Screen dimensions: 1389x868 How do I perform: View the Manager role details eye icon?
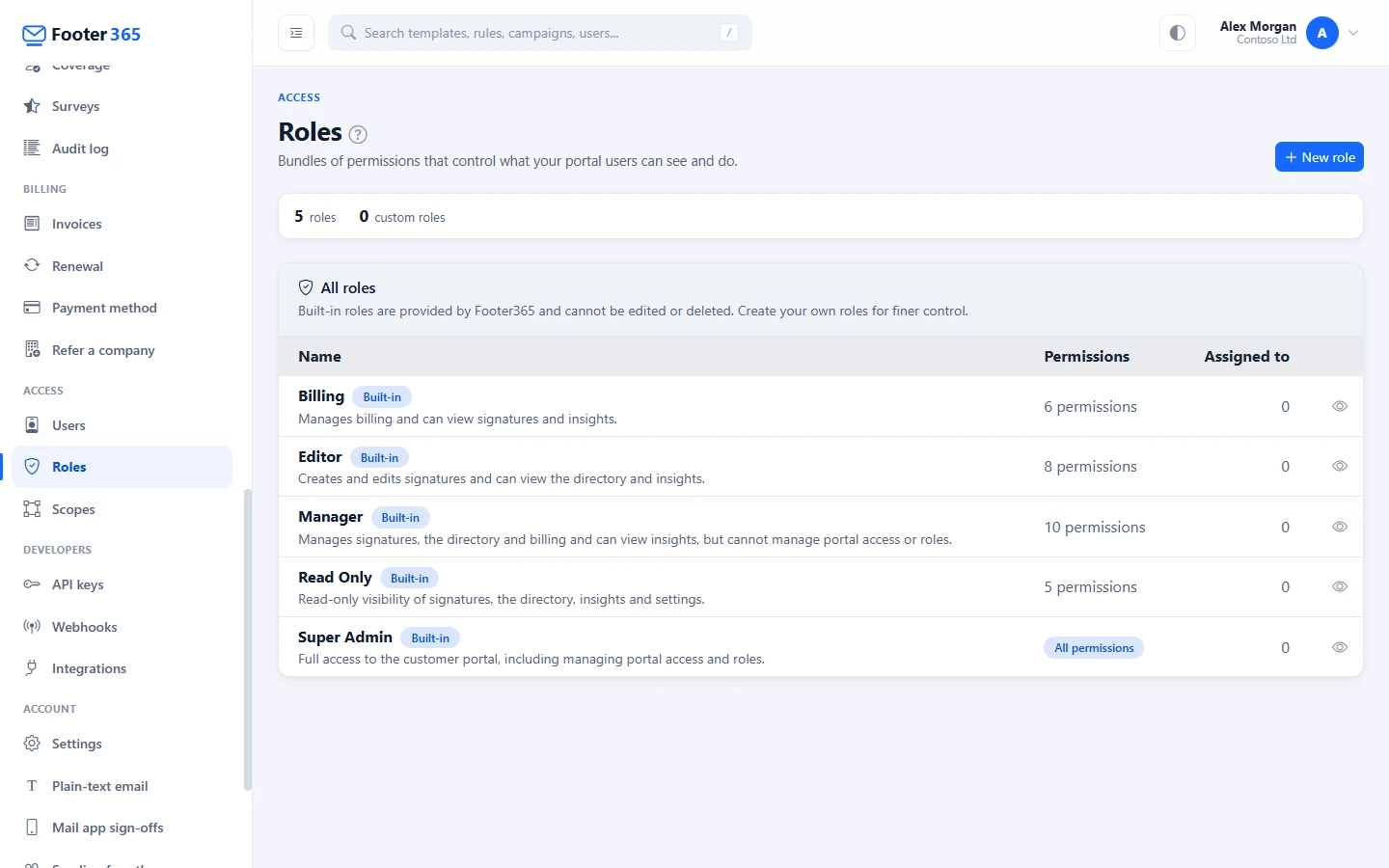1340,527
